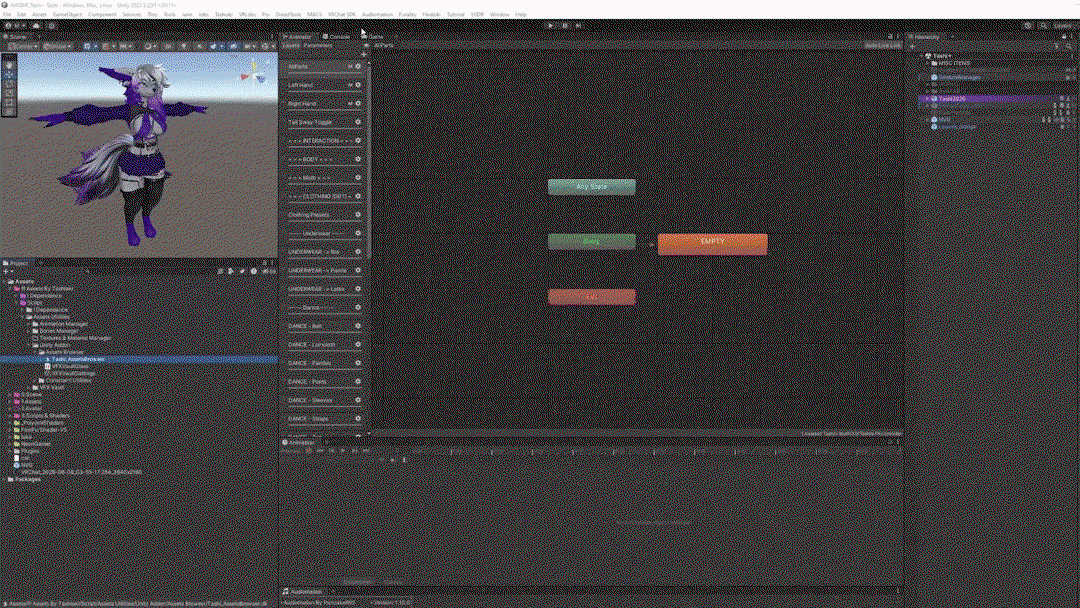This screenshot has width=1080, height=608.
Task: Open the Tail Sway Toggle layer gear
Action: pos(357,122)
